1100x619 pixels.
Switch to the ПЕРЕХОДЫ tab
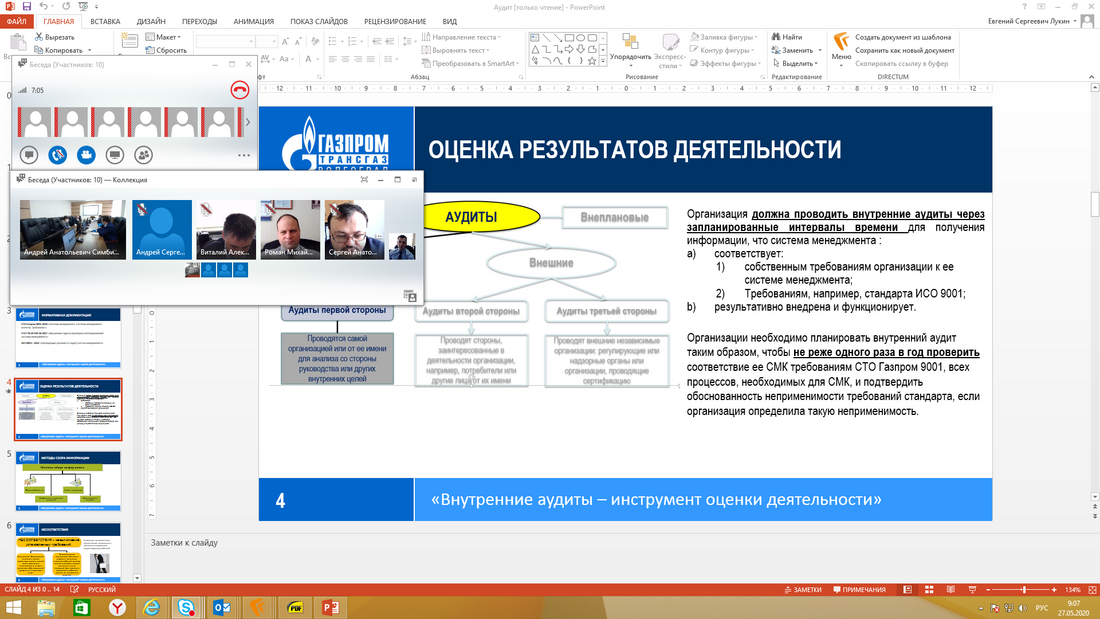coord(199,21)
